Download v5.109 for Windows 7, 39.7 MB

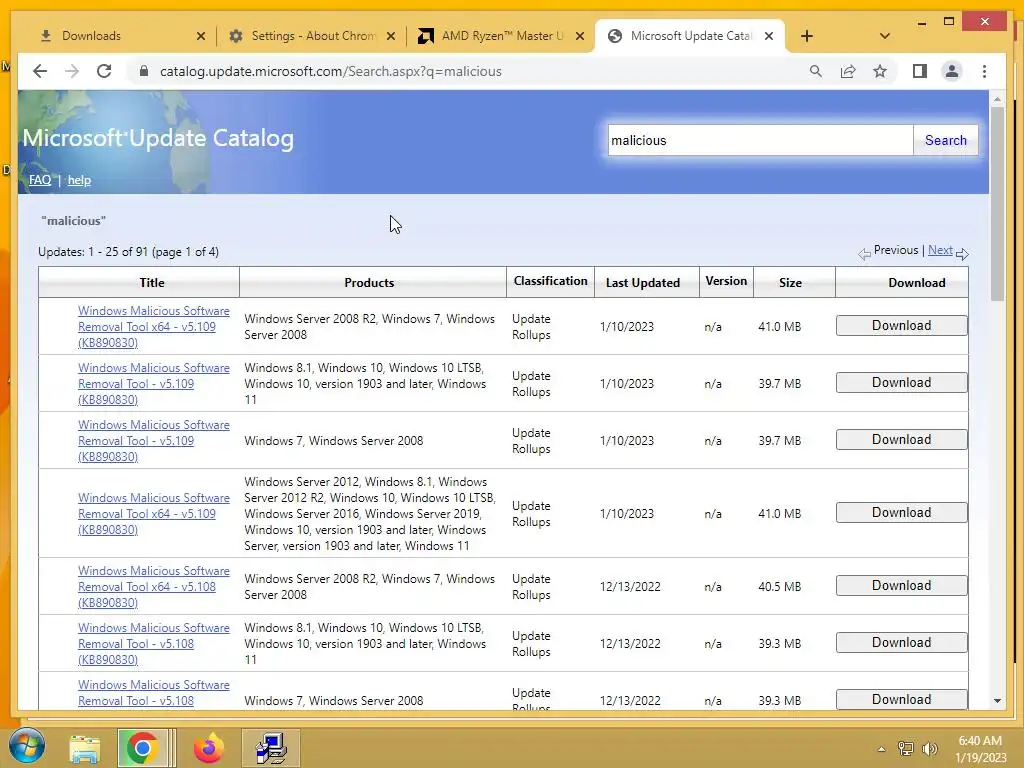(901, 439)
